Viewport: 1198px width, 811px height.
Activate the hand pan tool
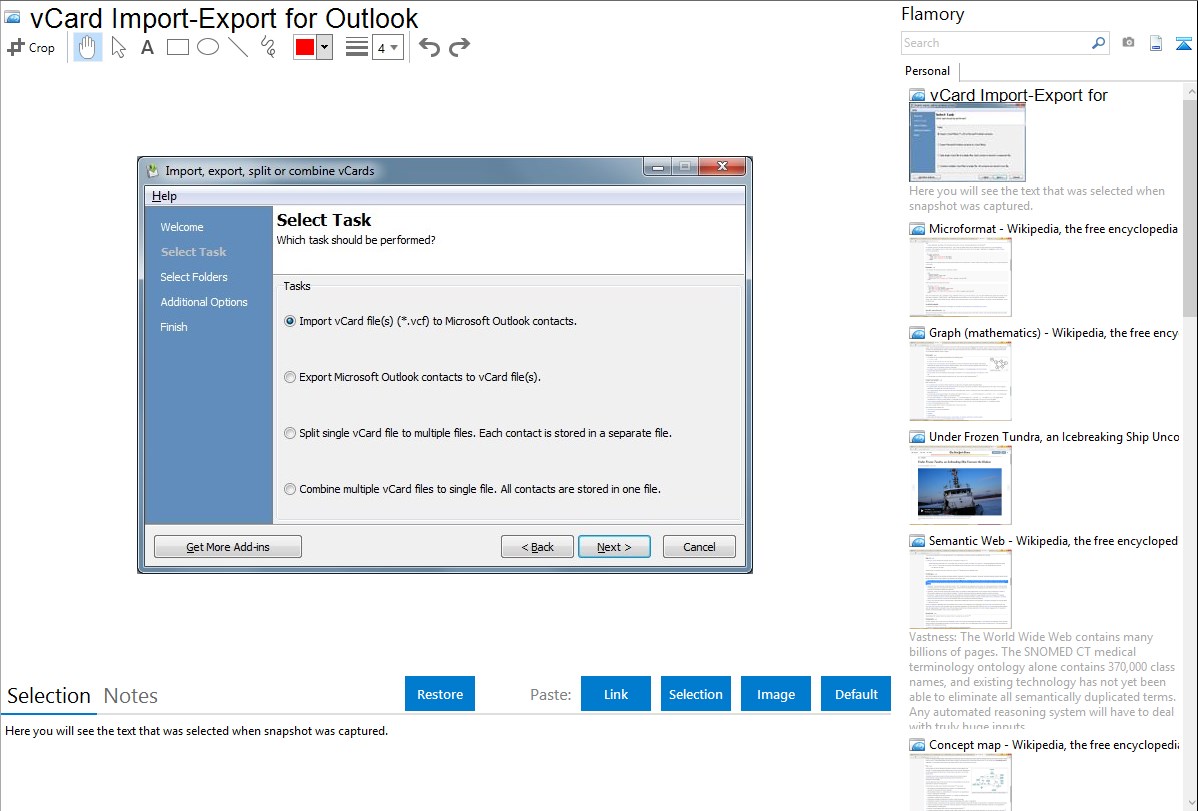pos(87,47)
